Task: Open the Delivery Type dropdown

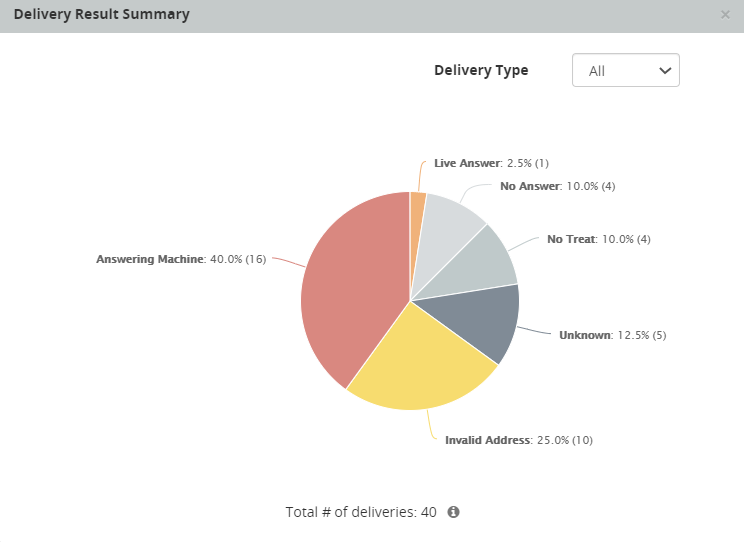Action: coord(625,71)
